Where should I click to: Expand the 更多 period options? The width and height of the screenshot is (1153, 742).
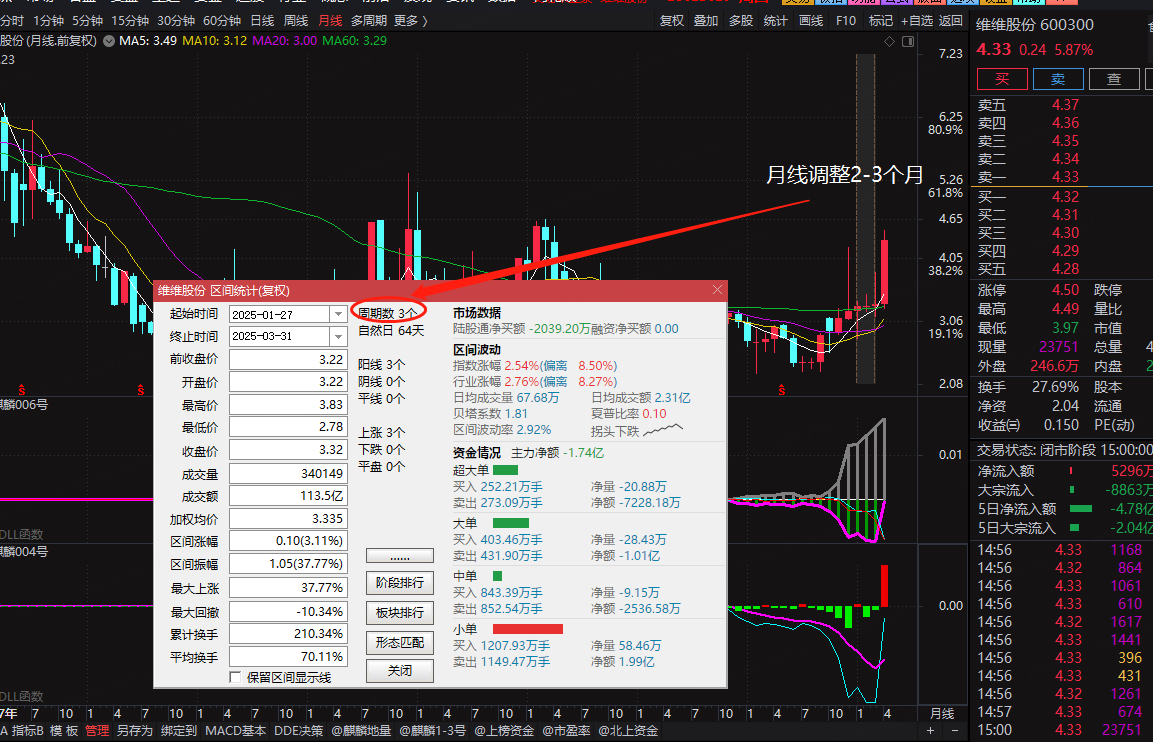pyautogui.click(x=410, y=21)
